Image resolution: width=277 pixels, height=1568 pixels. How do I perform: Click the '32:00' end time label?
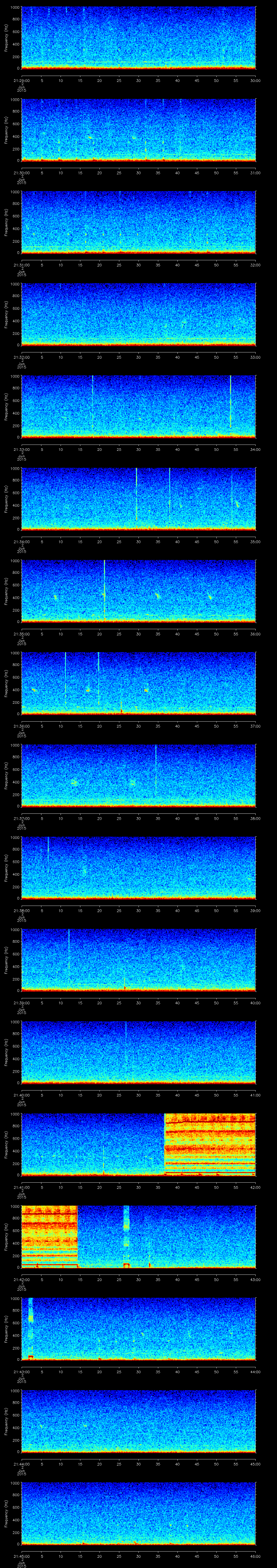pos(256,265)
